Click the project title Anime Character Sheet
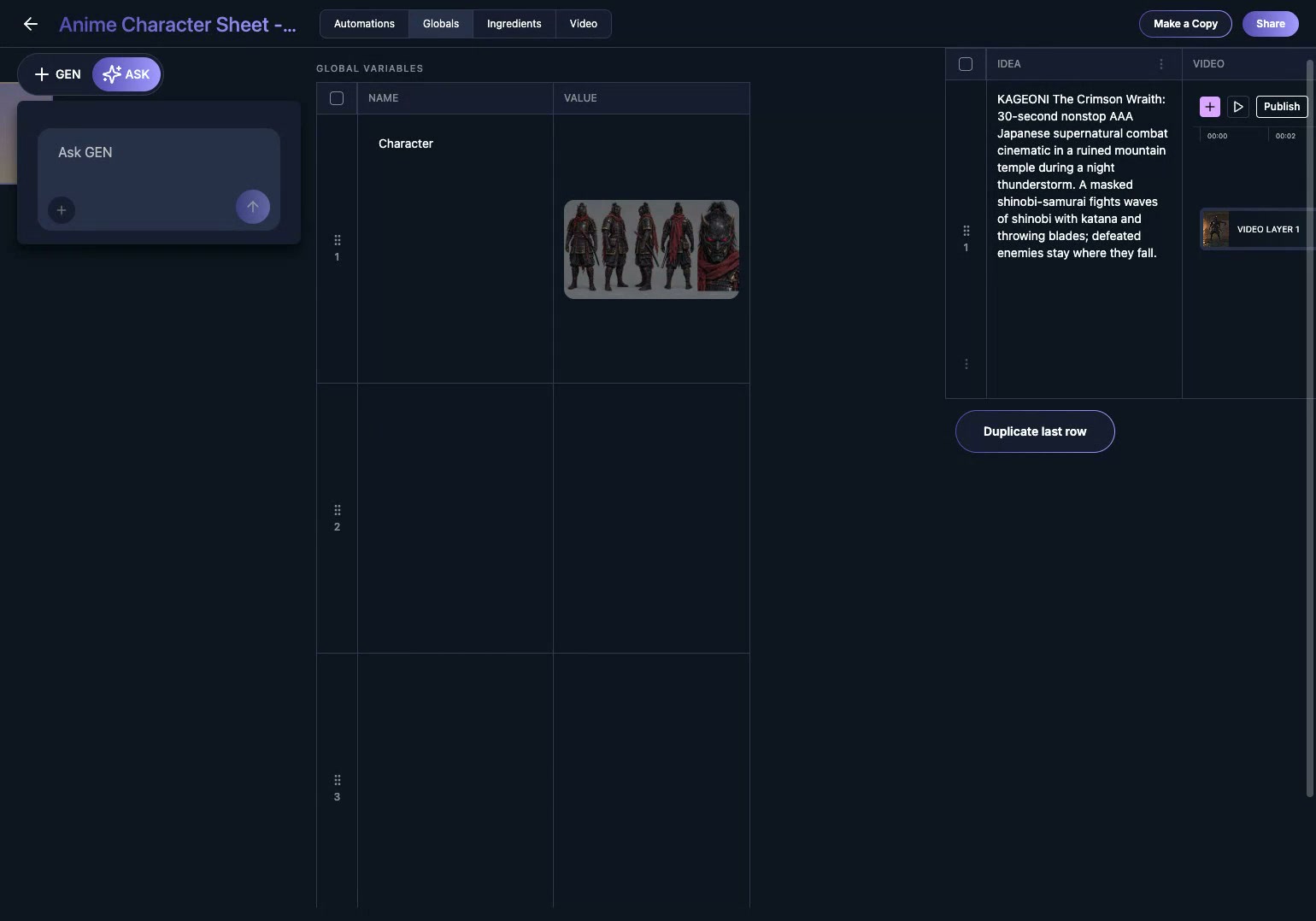This screenshot has height=921, width=1316. pos(178,25)
